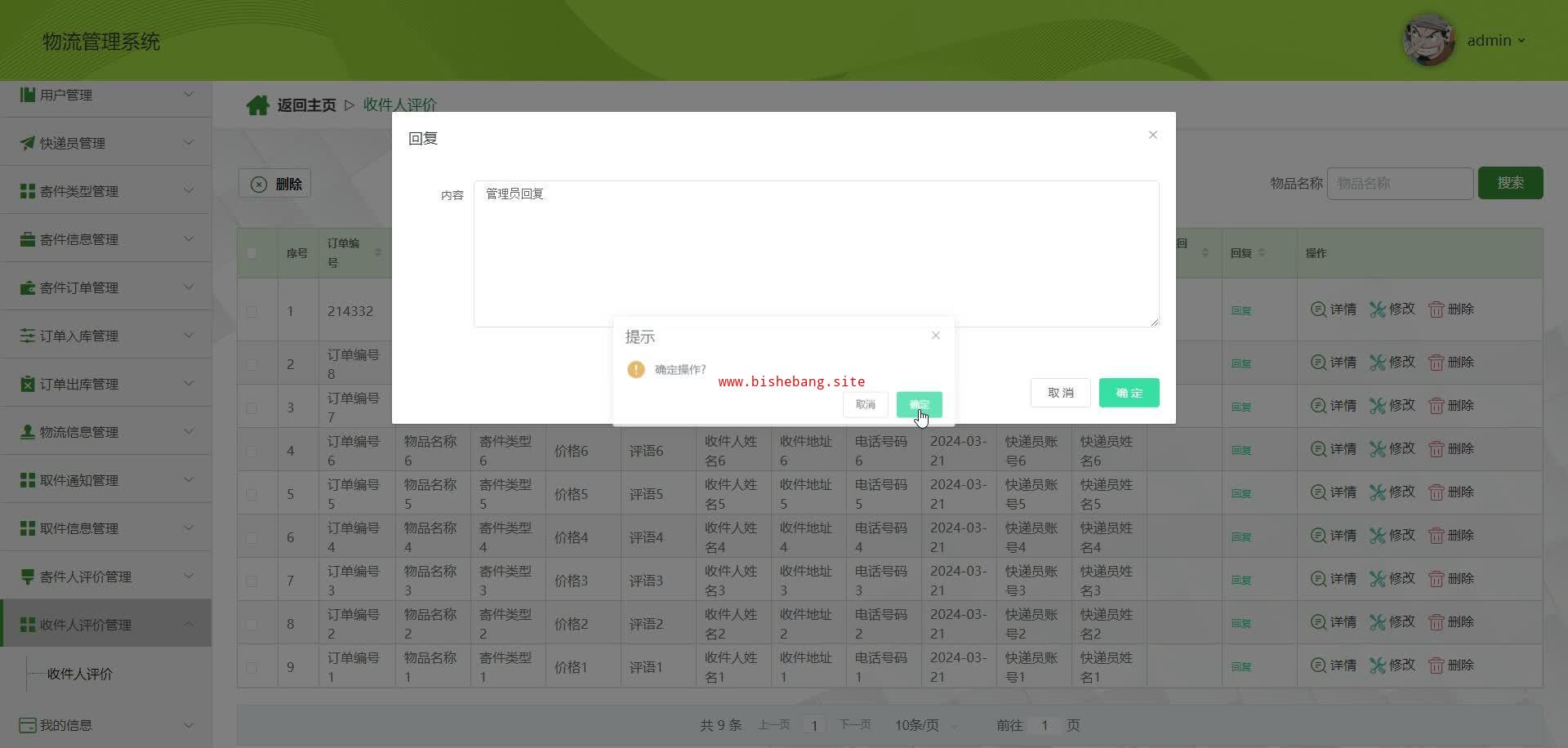This screenshot has width=1568, height=748.
Task: Click the 用户管理 sidebar icon
Action: tap(28, 95)
